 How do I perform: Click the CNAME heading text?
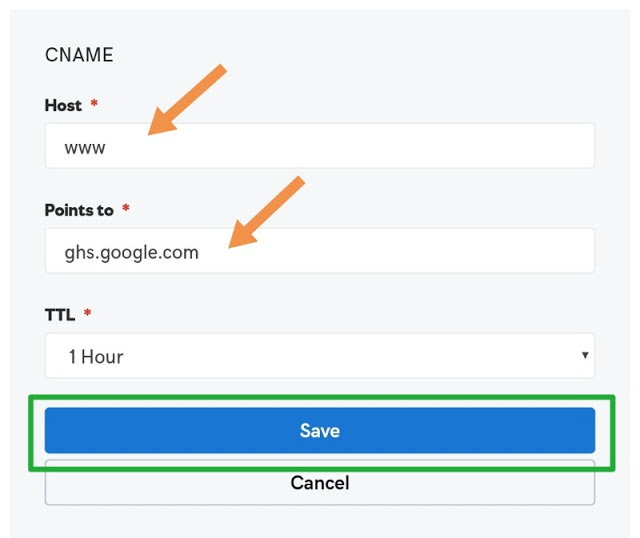tap(79, 55)
